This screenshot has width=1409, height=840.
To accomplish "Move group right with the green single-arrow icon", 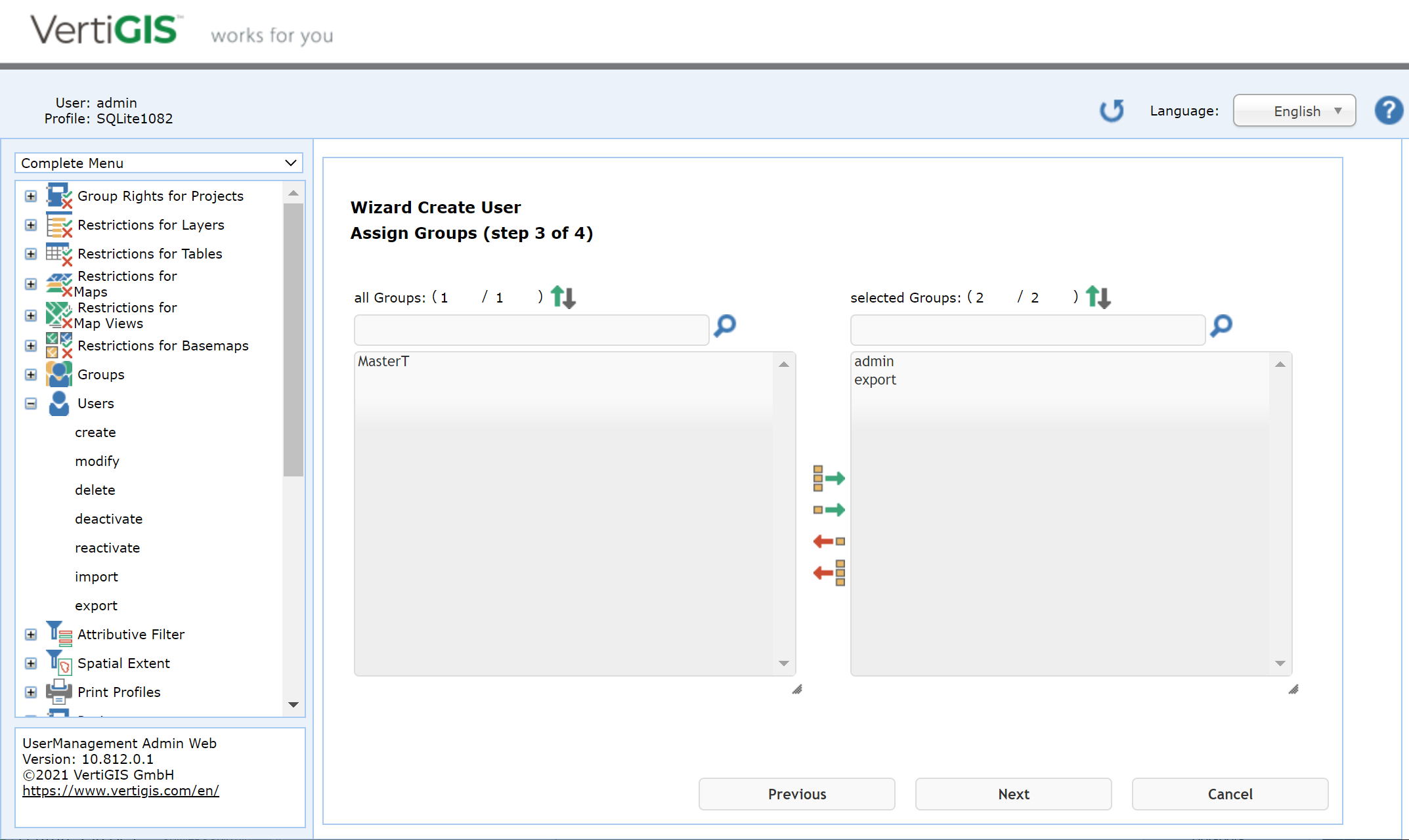I will (829, 509).
